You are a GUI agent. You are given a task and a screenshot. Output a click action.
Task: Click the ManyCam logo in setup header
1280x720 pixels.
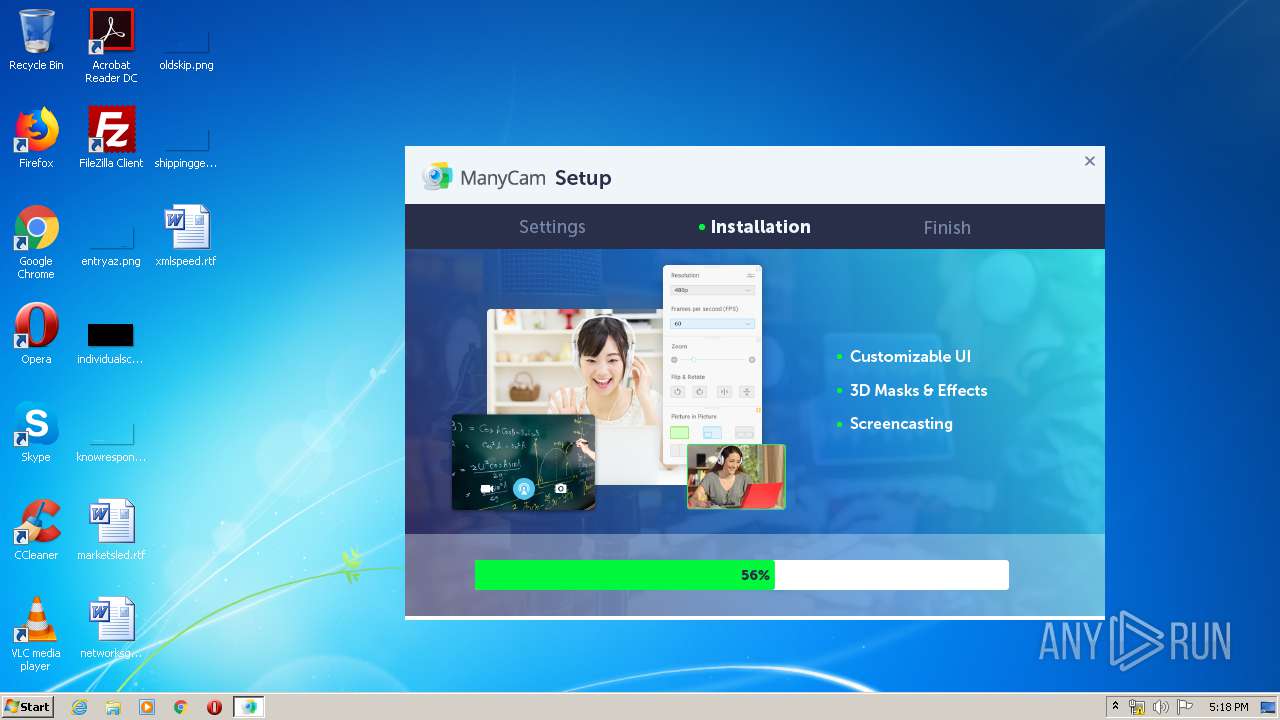click(437, 177)
